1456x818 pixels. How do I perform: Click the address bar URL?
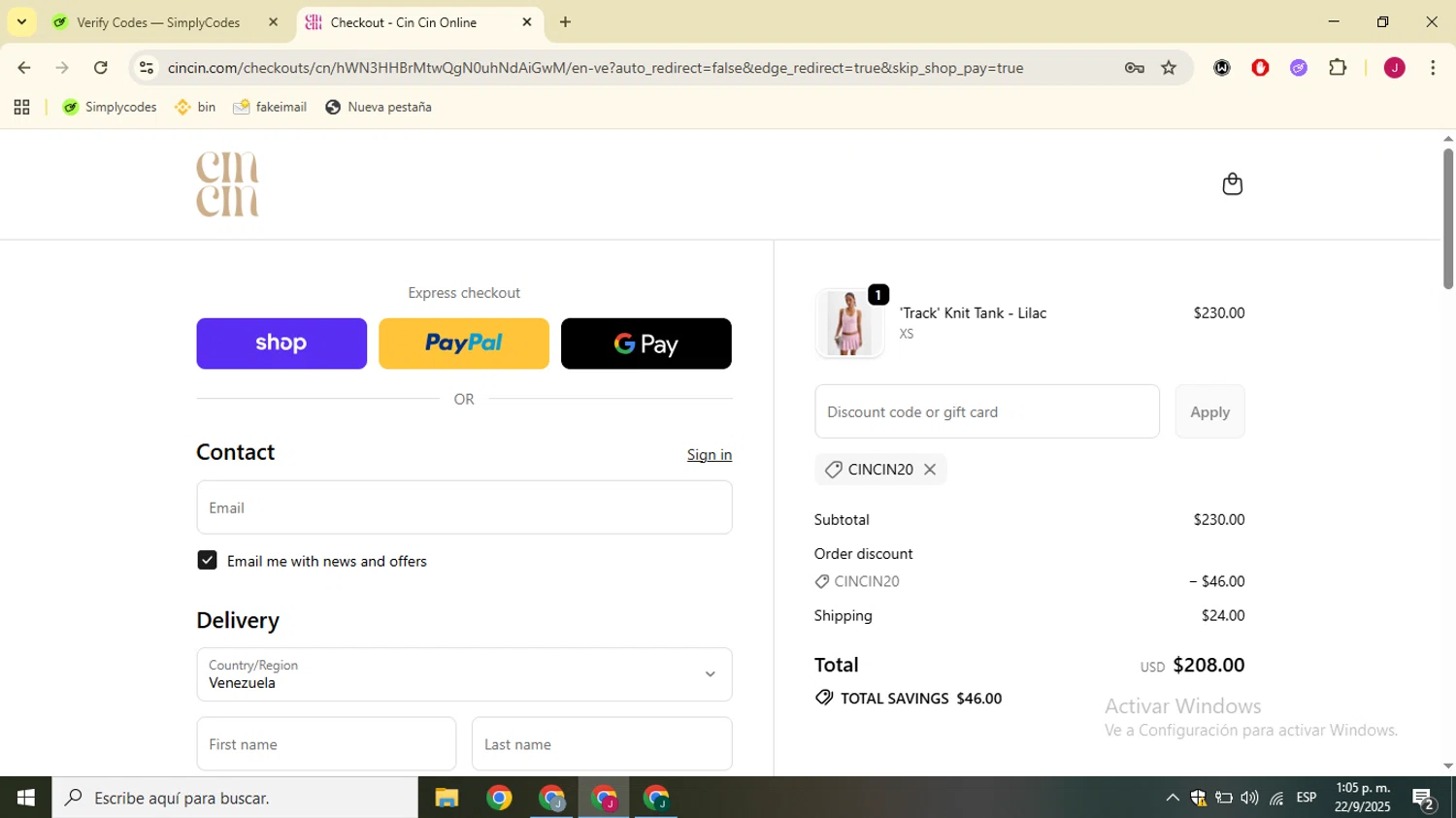click(x=595, y=68)
